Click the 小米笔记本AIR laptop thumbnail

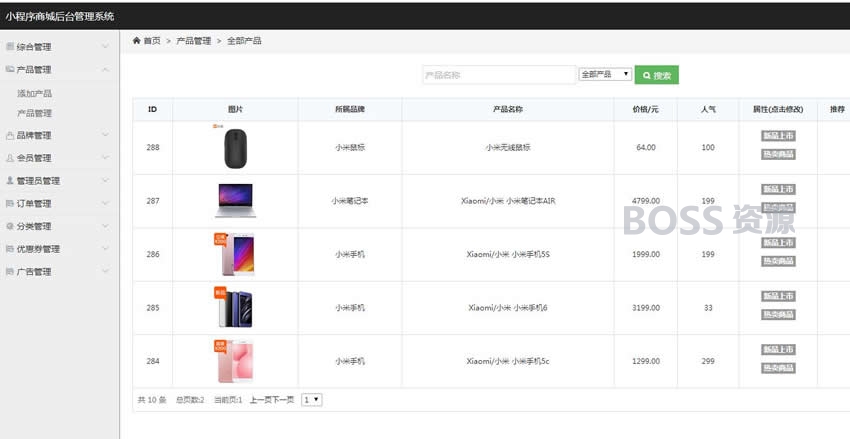(235, 201)
